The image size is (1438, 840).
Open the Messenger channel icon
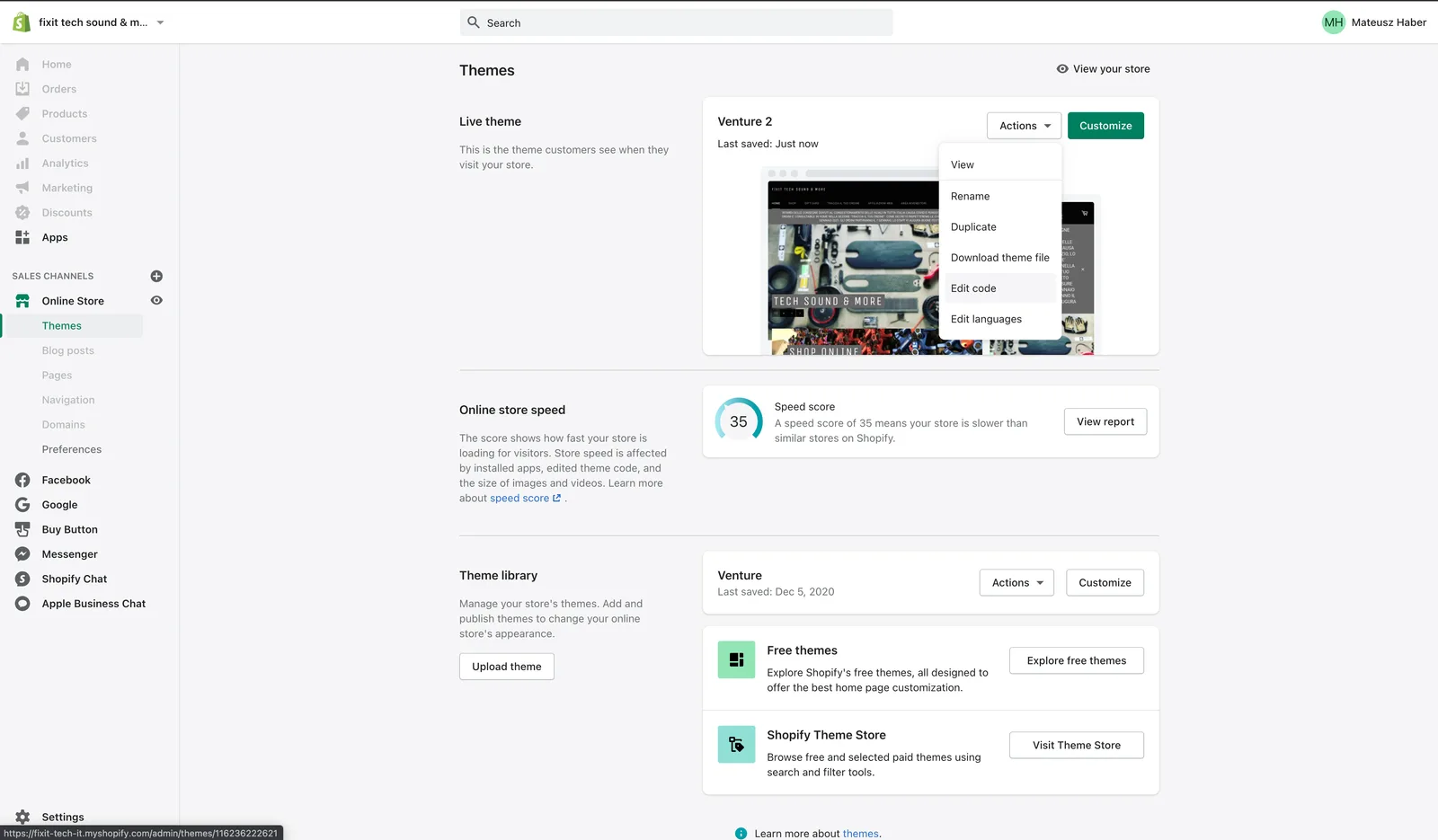pyautogui.click(x=22, y=554)
